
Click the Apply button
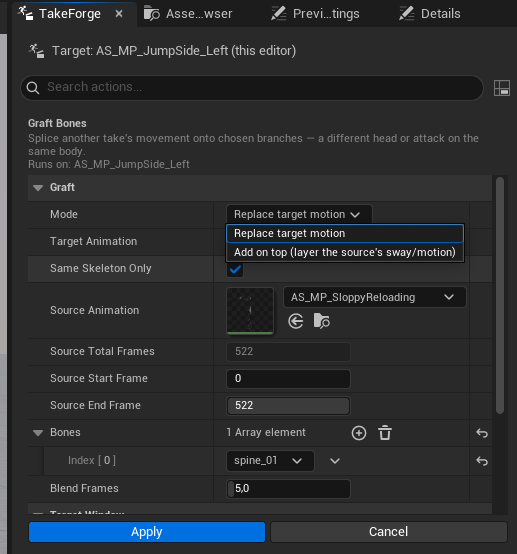[147, 532]
